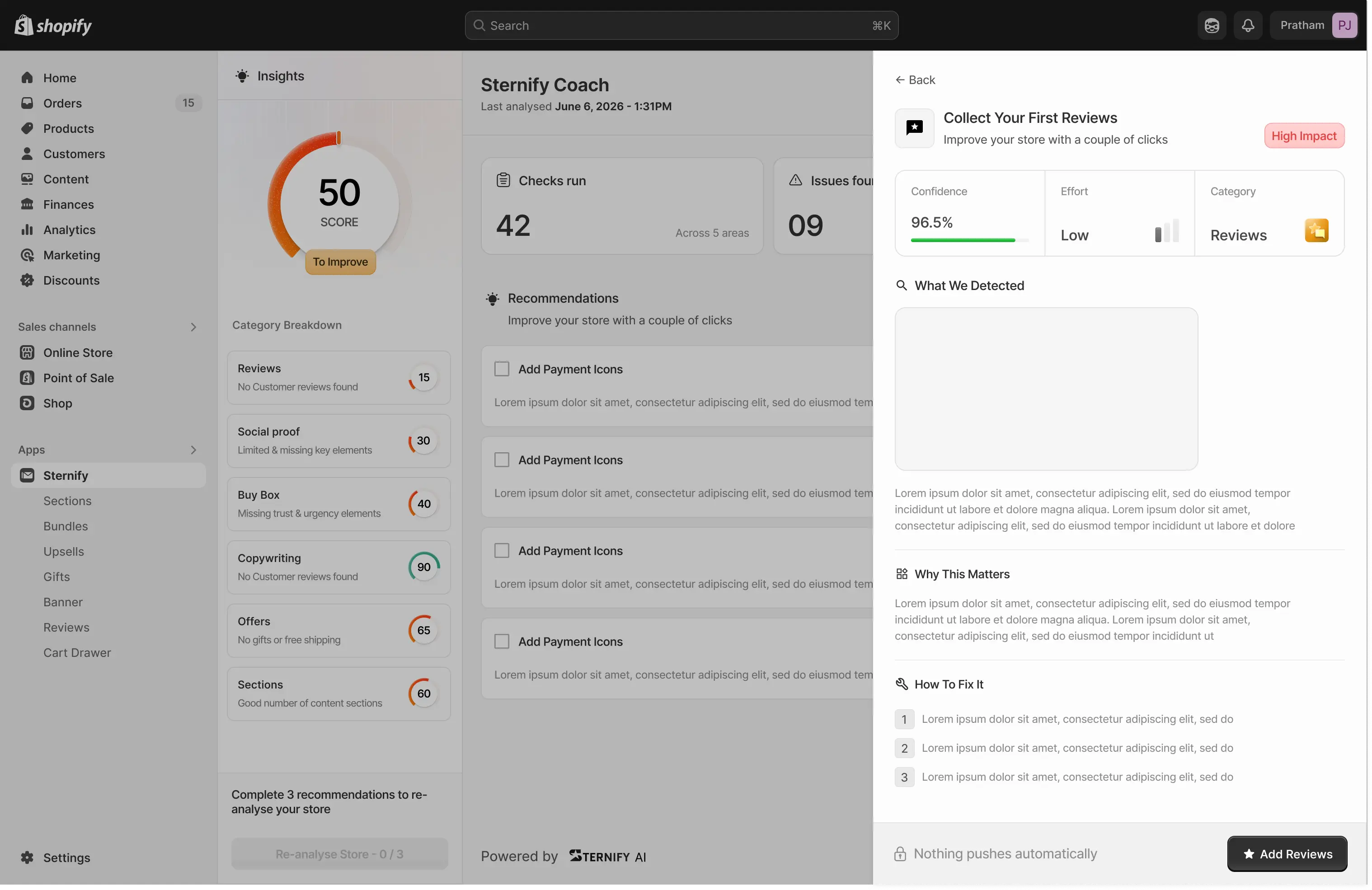Go back using the Back link
This screenshot has width=1372, height=890.
tap(915, 80)
